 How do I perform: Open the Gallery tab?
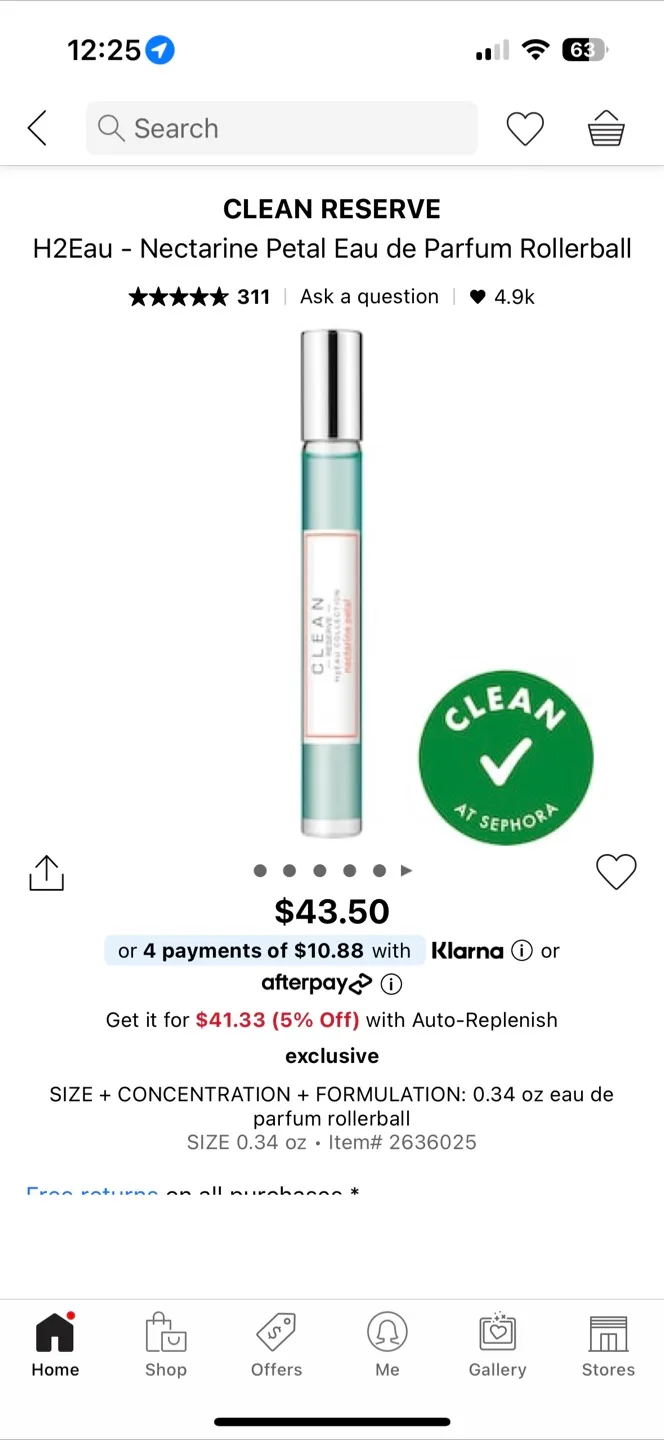(497, 1346)
